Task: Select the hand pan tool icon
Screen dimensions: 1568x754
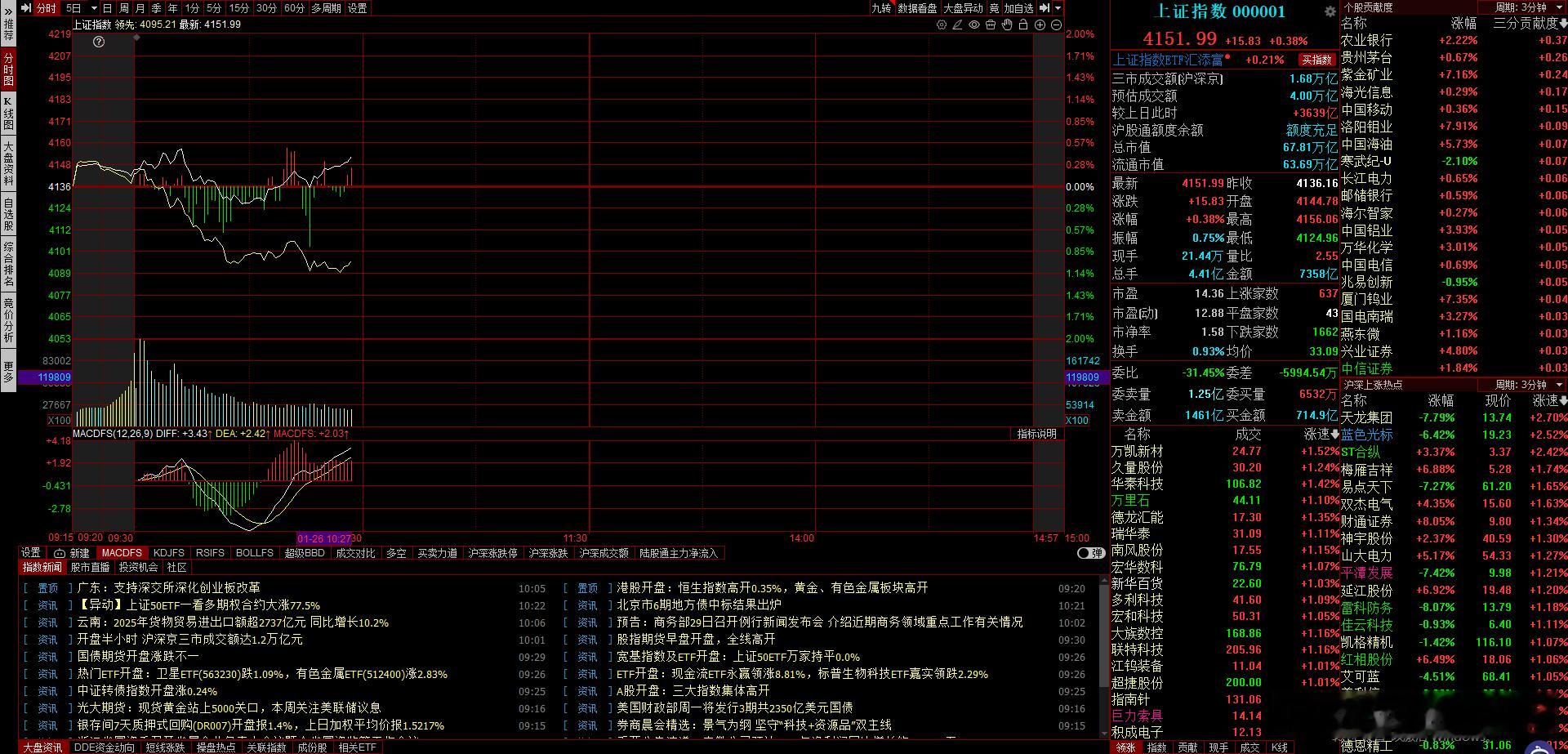Action: (x=1007, y=25)
